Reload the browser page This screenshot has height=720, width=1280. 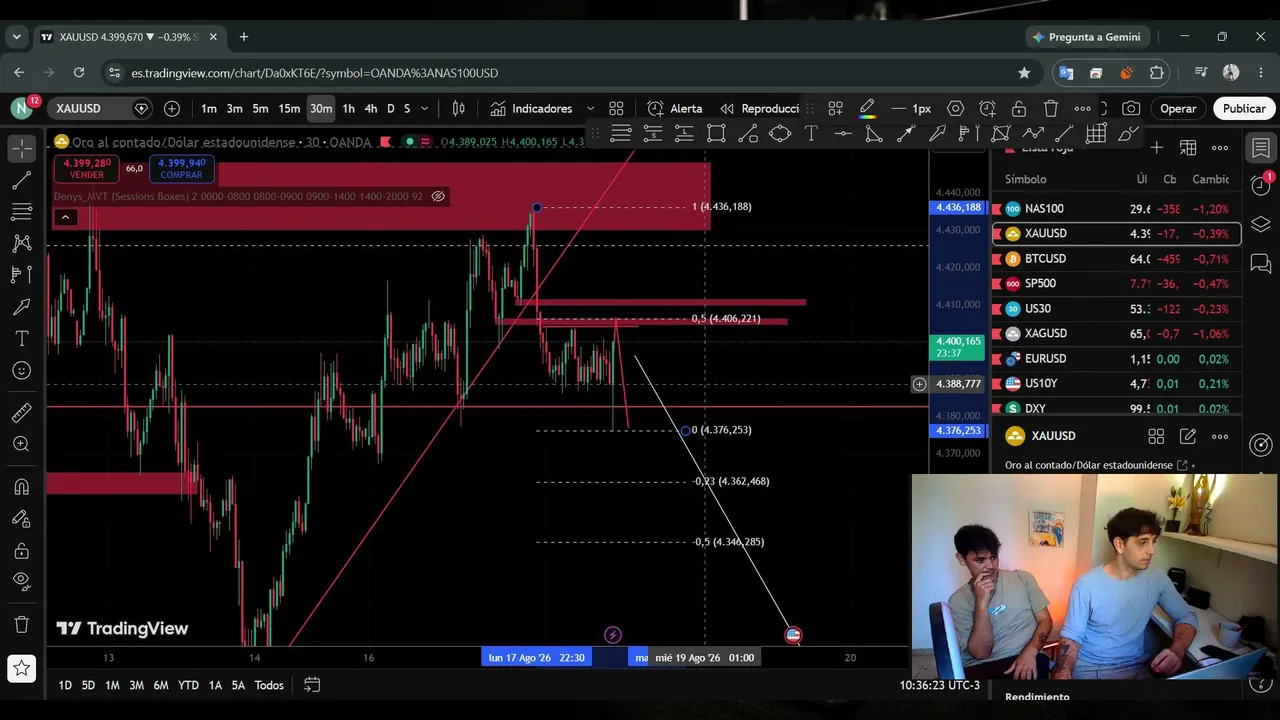(x=79, y=73)
